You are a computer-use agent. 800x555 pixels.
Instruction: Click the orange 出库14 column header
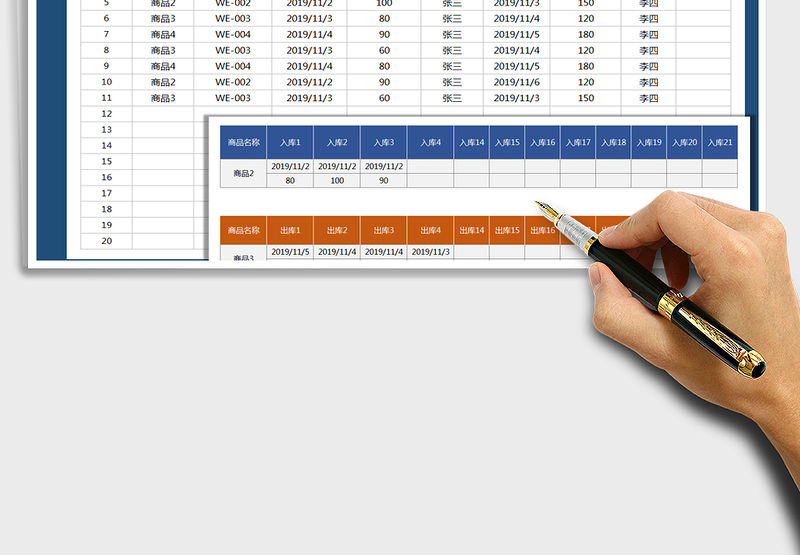(x=471, y=230)
